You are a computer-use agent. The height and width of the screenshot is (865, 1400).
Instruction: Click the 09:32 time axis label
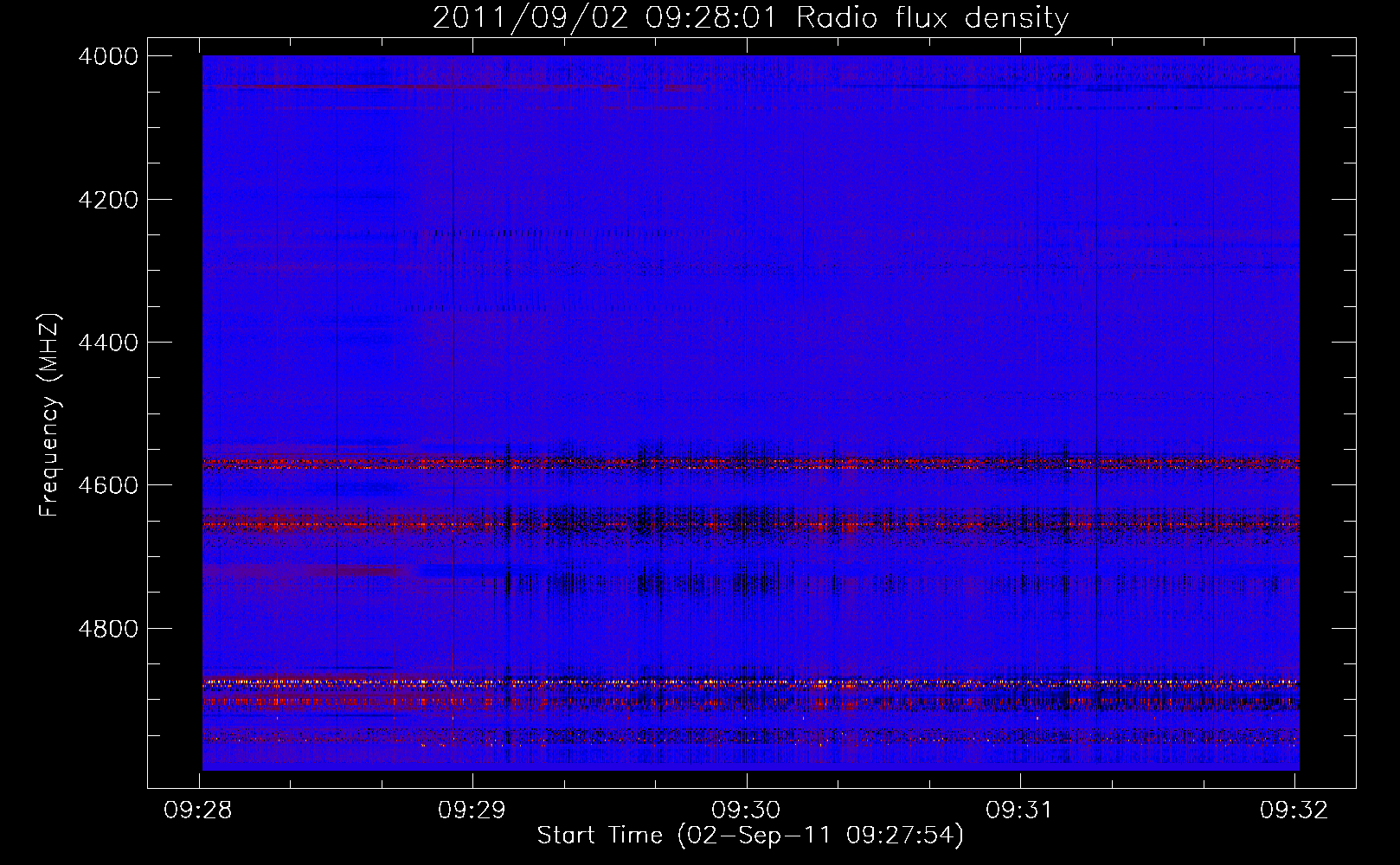1294,811
